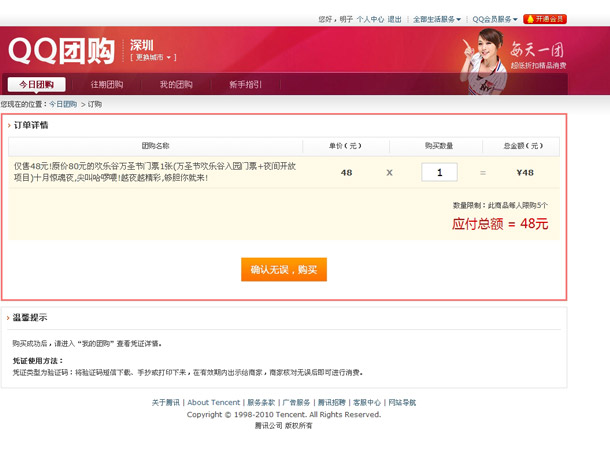The width and height of the screenshot is (610, 460).
Task: Click the 温馨提示 section heading
Action: tap(30, 318)
